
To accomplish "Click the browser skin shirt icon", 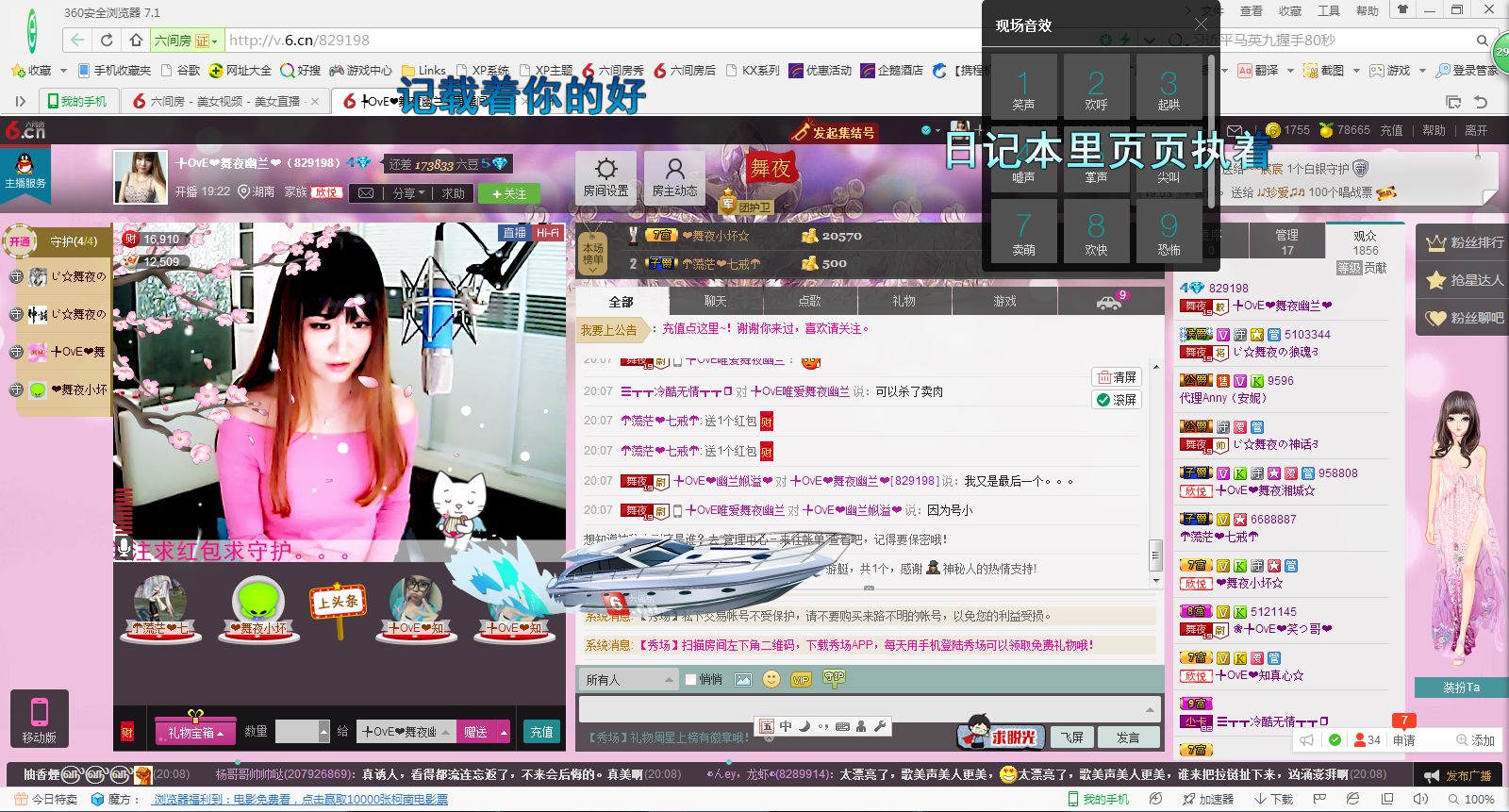I will tap(1402, 9).
